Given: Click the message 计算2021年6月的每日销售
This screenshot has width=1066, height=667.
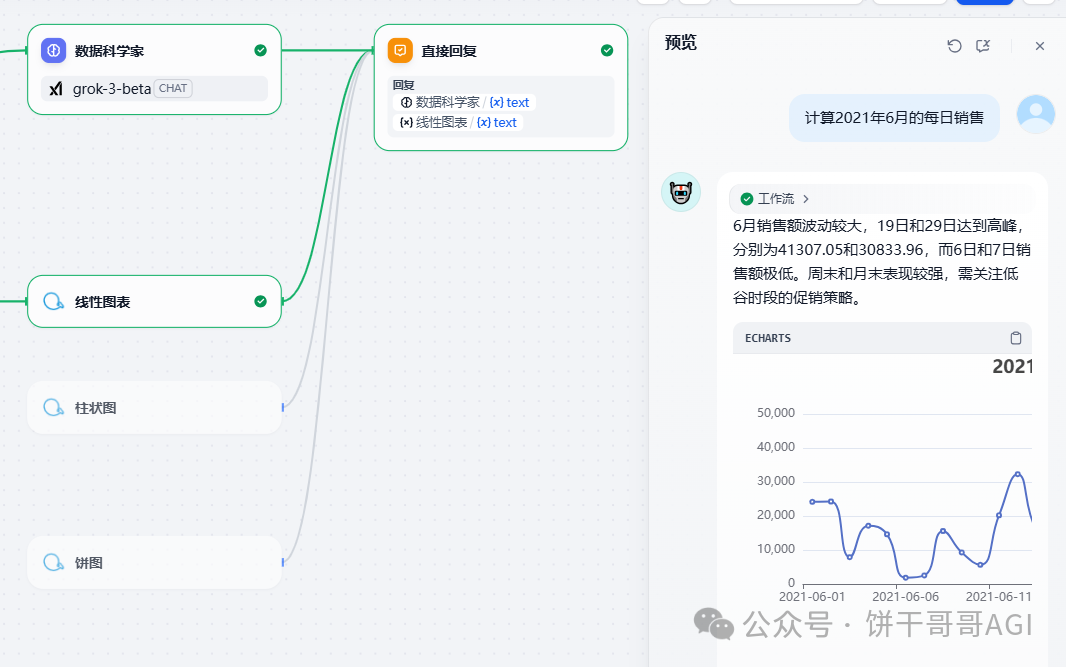Looking at the screenshot, I should tap(894, 118).
